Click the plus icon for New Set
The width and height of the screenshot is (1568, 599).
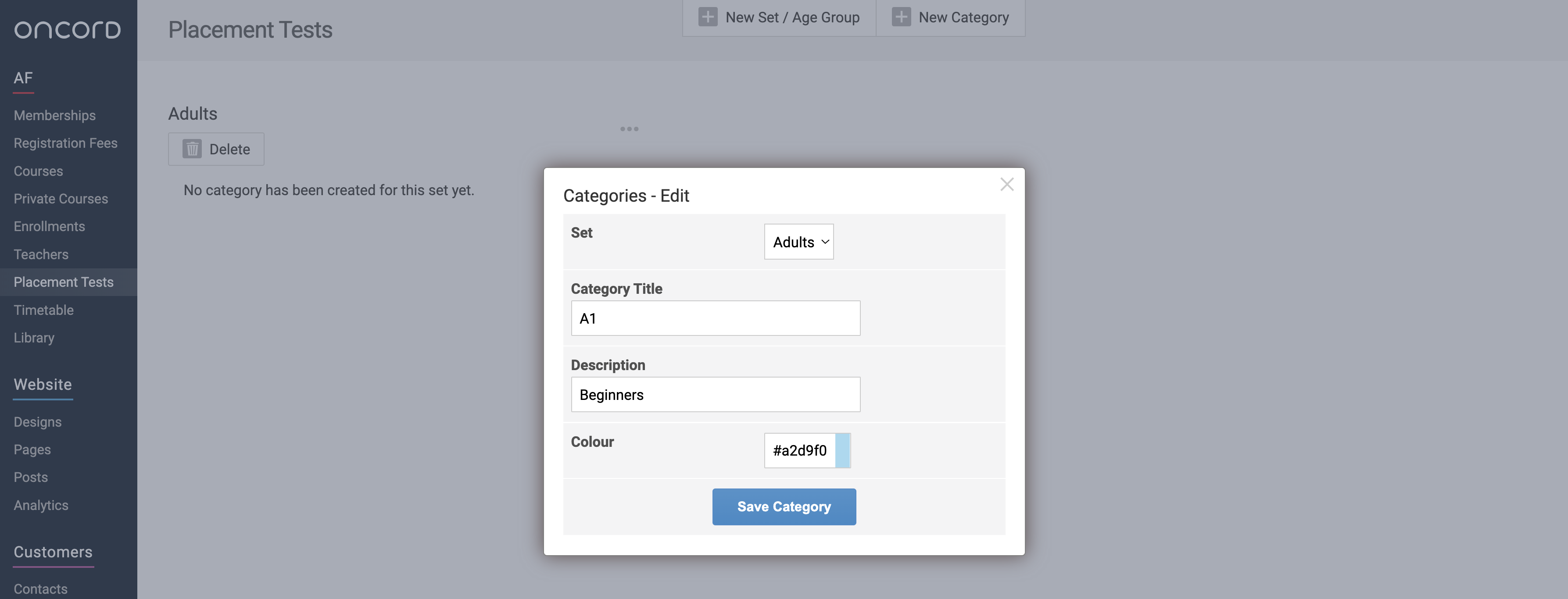(x=707, y=17)
